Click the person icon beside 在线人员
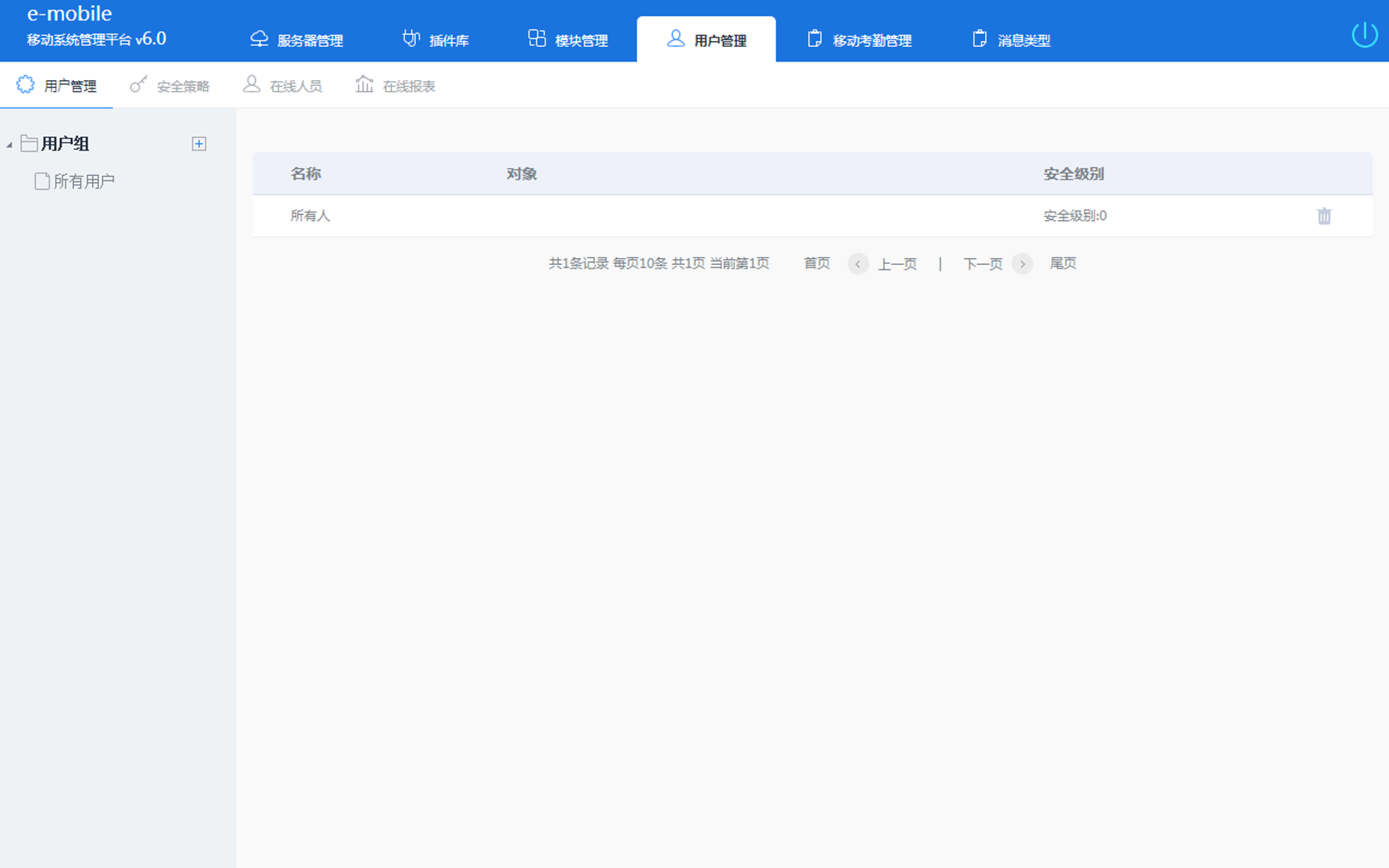Image resolution: width=1389 pixels, height=868 pixels. [251, 84]
